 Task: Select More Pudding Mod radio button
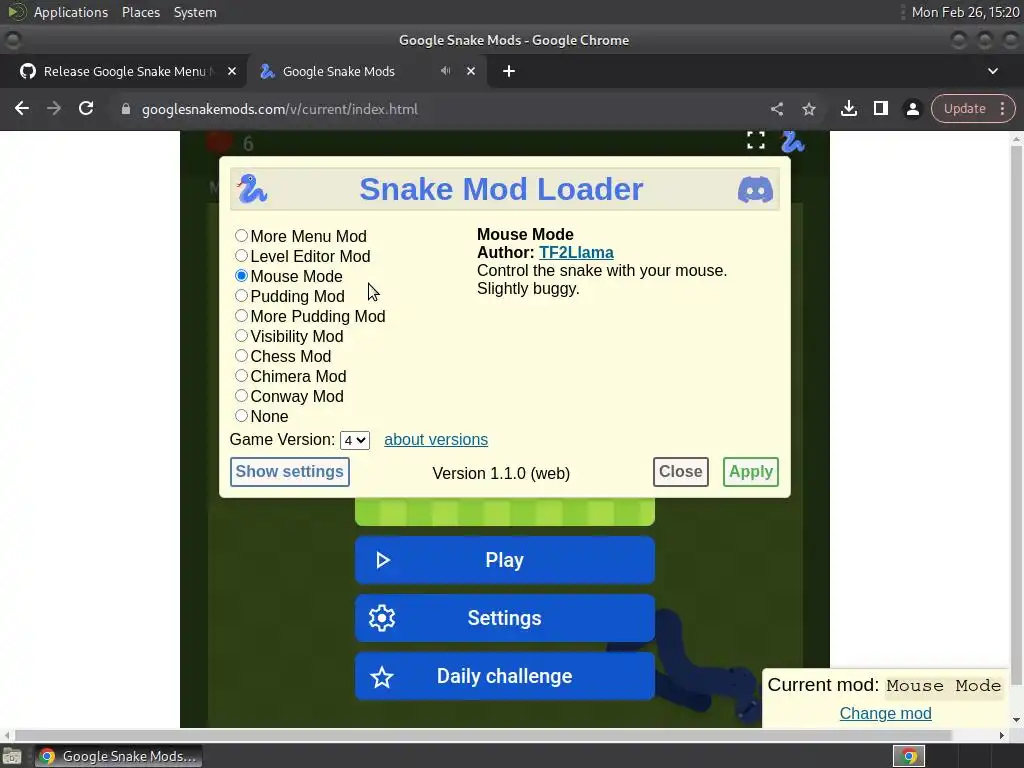(x=242, y=316)
